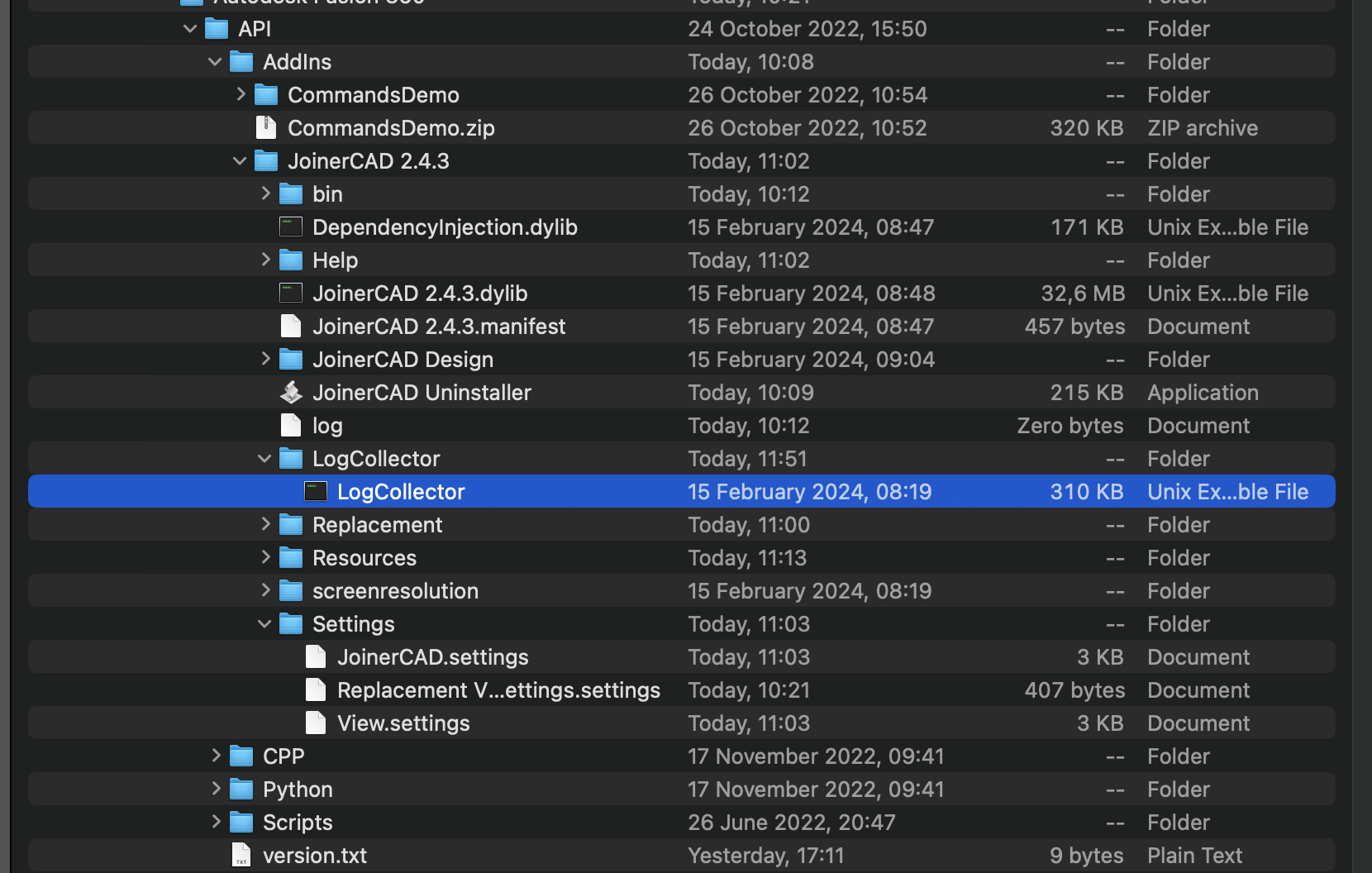Click the JoinerCAD 2.4.3.manifest document icon
This screenshot has width=1372, height=873.
coord(291,326)
